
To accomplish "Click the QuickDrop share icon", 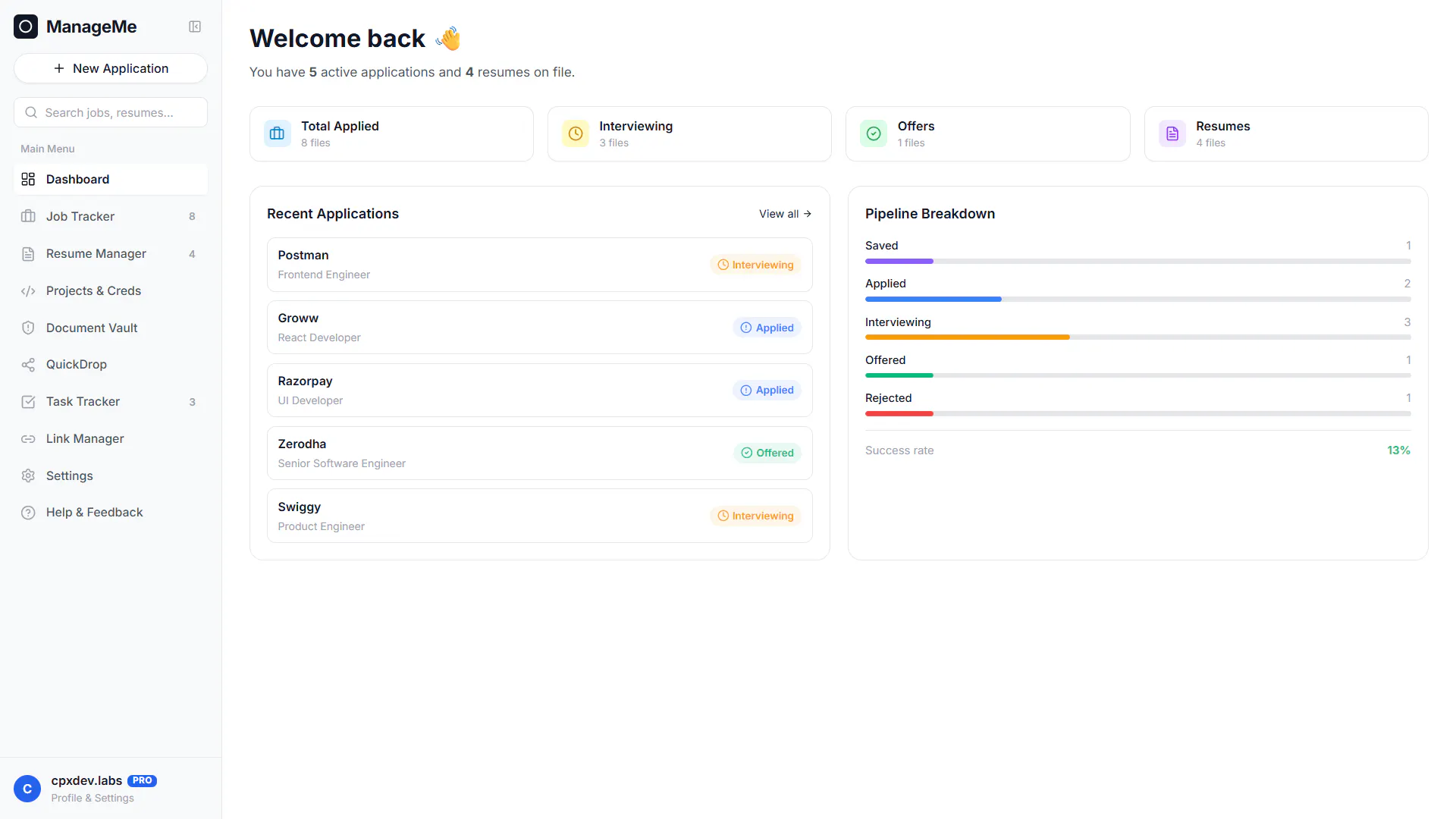I will pyautogui.click(x=28, y=365).
